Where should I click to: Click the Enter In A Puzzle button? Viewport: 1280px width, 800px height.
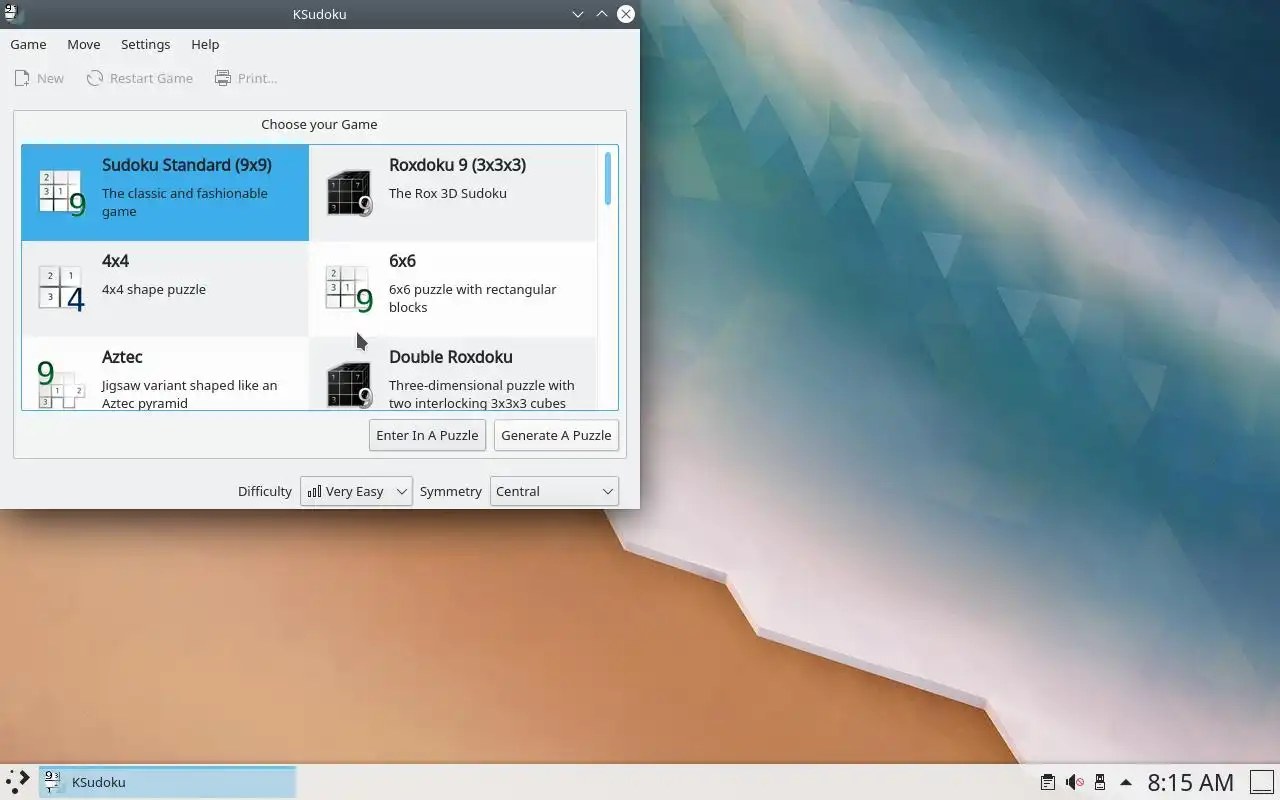(428, 435)
